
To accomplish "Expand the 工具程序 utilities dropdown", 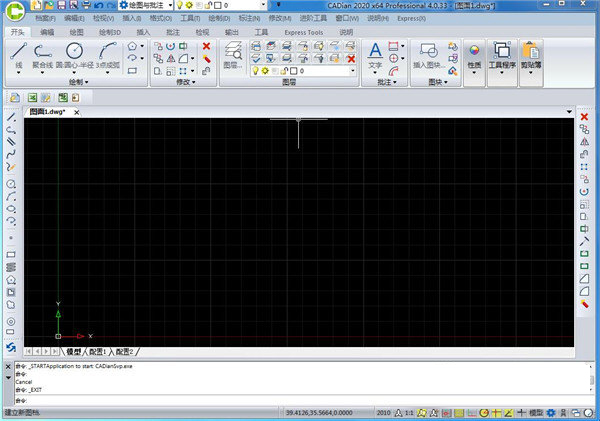I will pyautogui.click(x=501, y=72).
